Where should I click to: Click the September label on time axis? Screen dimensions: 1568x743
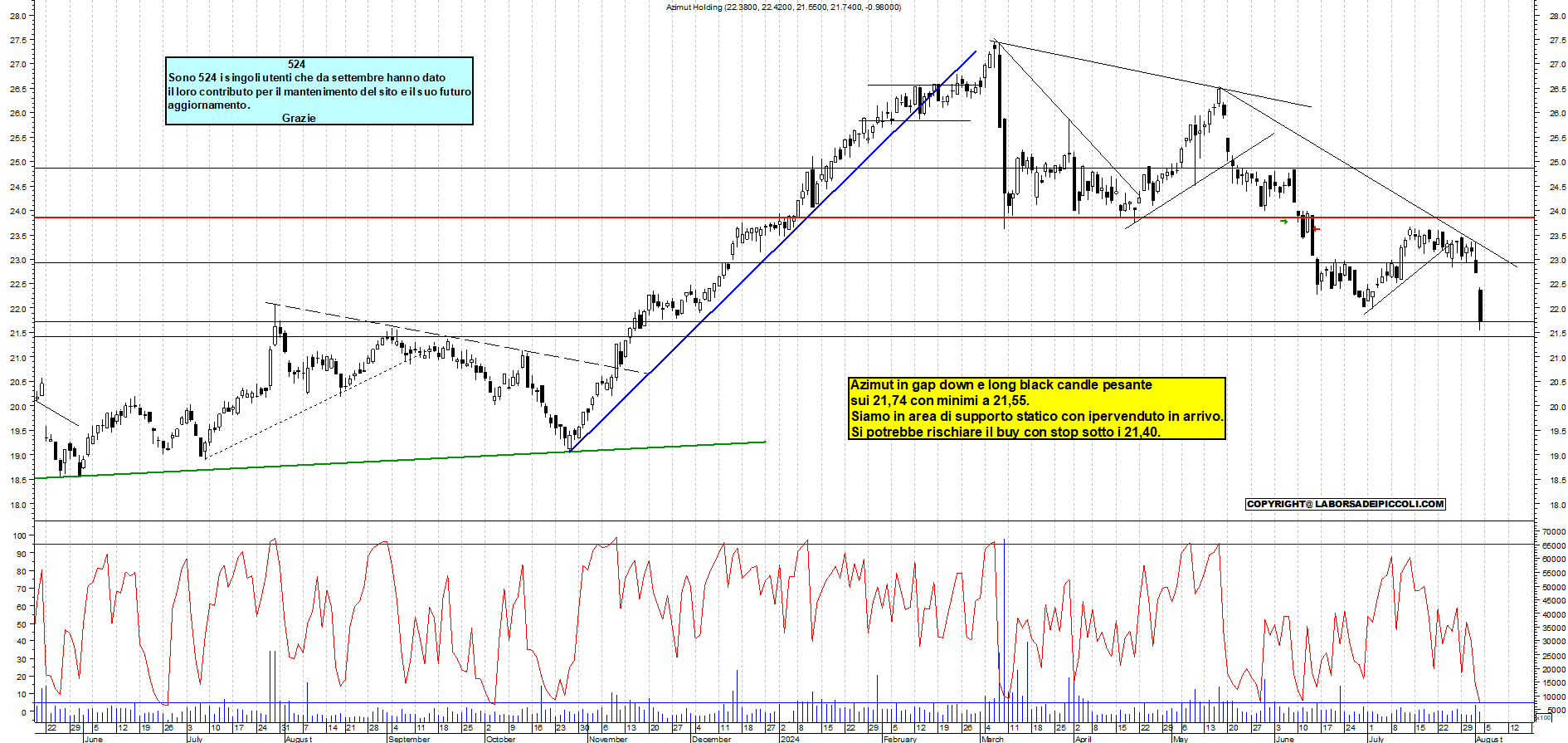click(410, 739)
